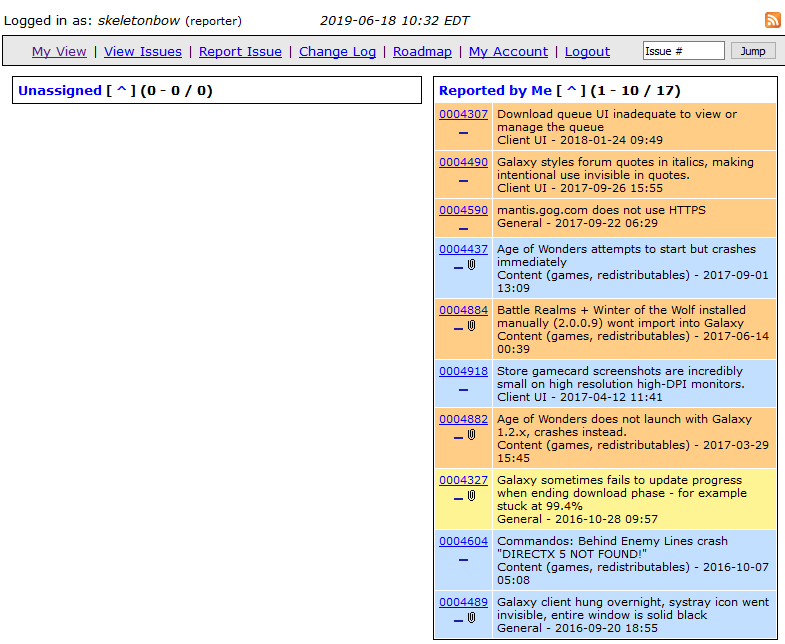Open the Reported by Me list
This screenshot has width=785, height=644.
495,91
